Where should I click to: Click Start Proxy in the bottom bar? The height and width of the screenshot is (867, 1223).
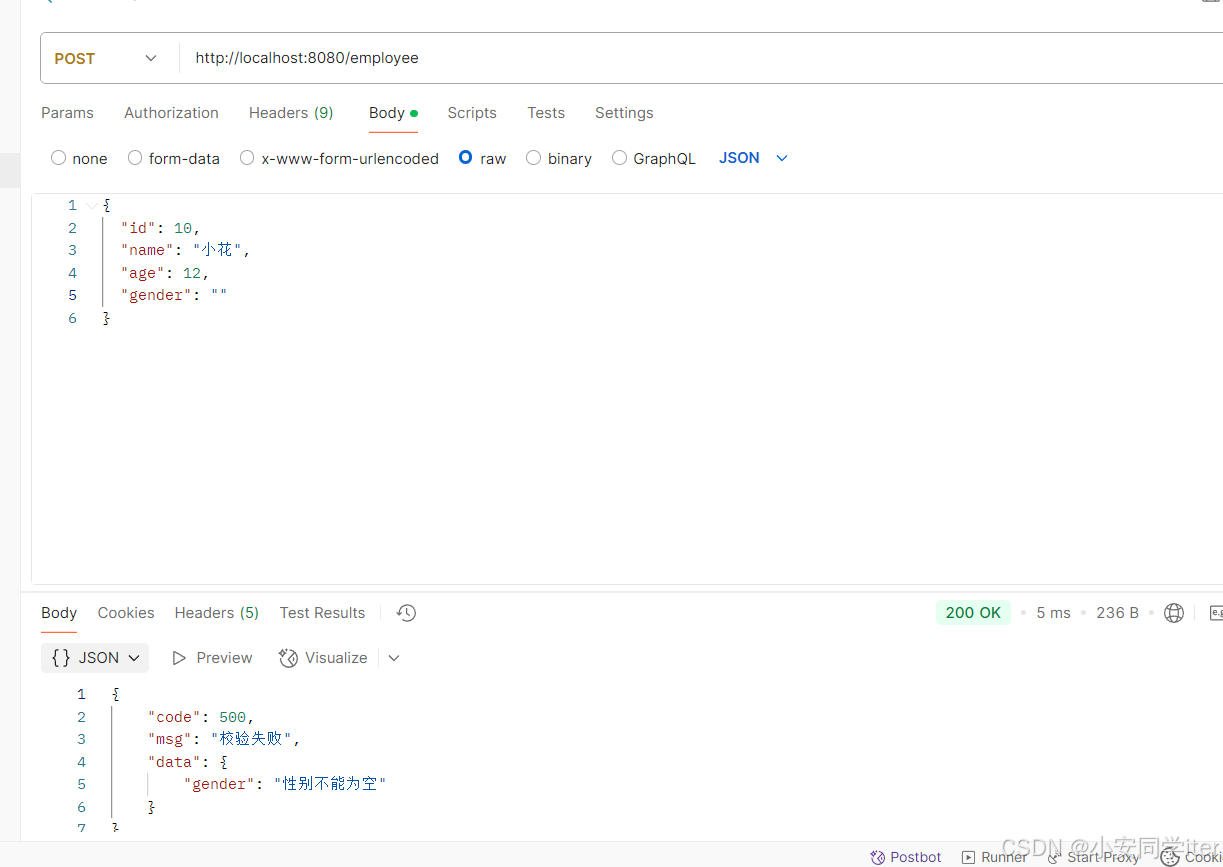pos(1093,857)
